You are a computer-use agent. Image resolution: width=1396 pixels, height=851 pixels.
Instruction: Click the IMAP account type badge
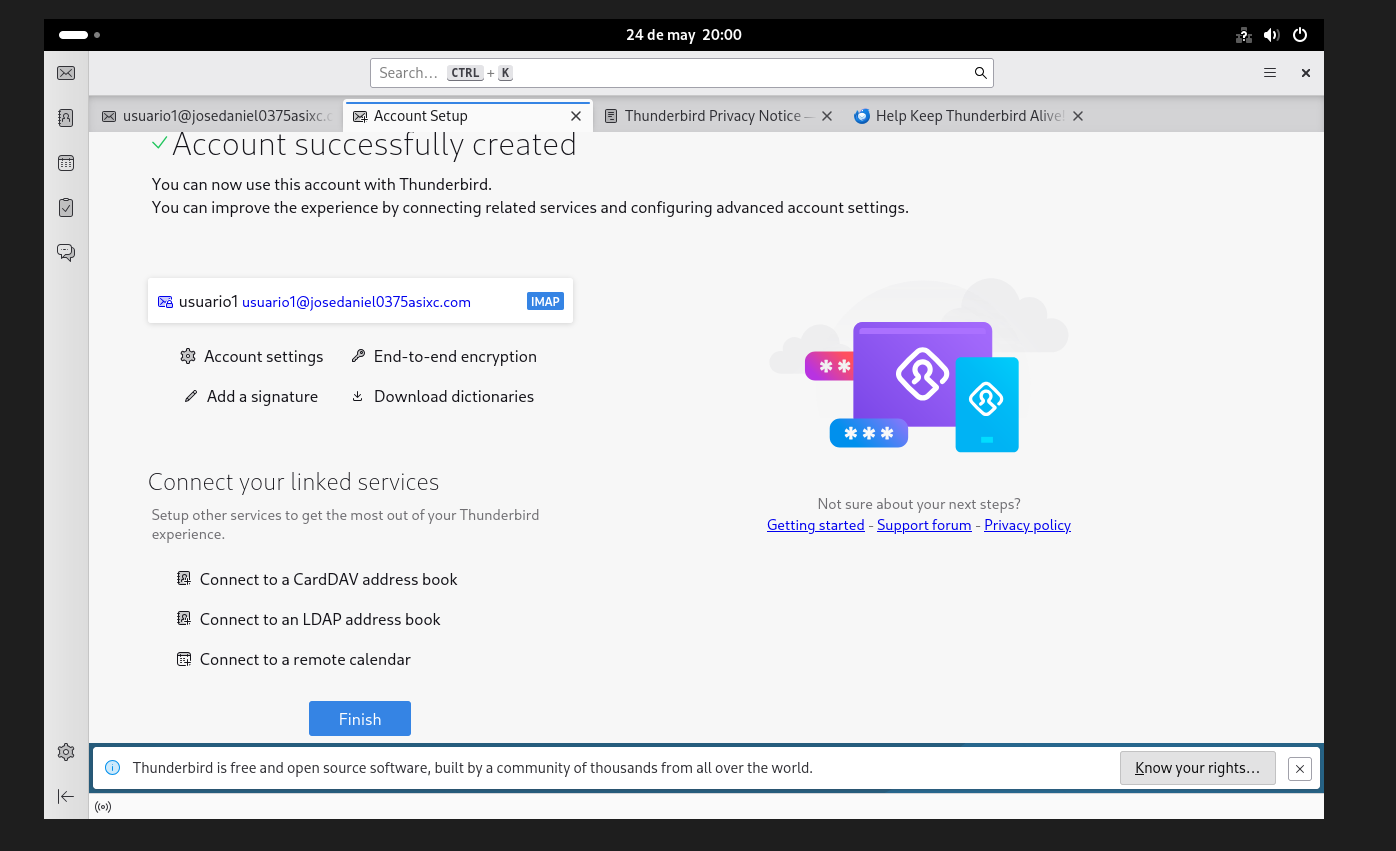click(545, 302)
